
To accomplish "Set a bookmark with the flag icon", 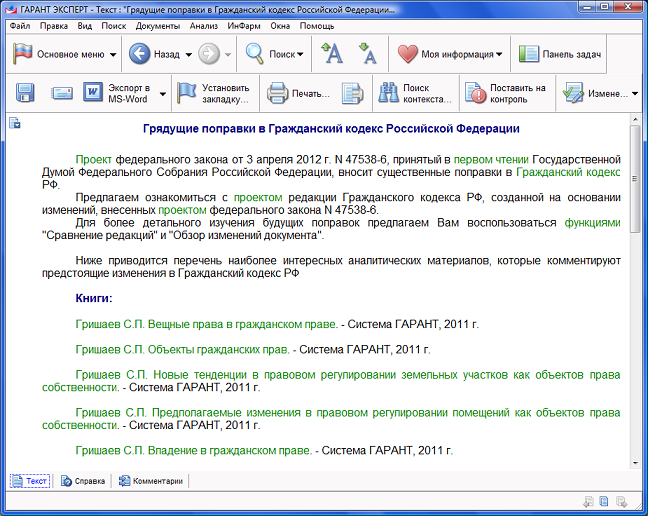I will [212, 94].
